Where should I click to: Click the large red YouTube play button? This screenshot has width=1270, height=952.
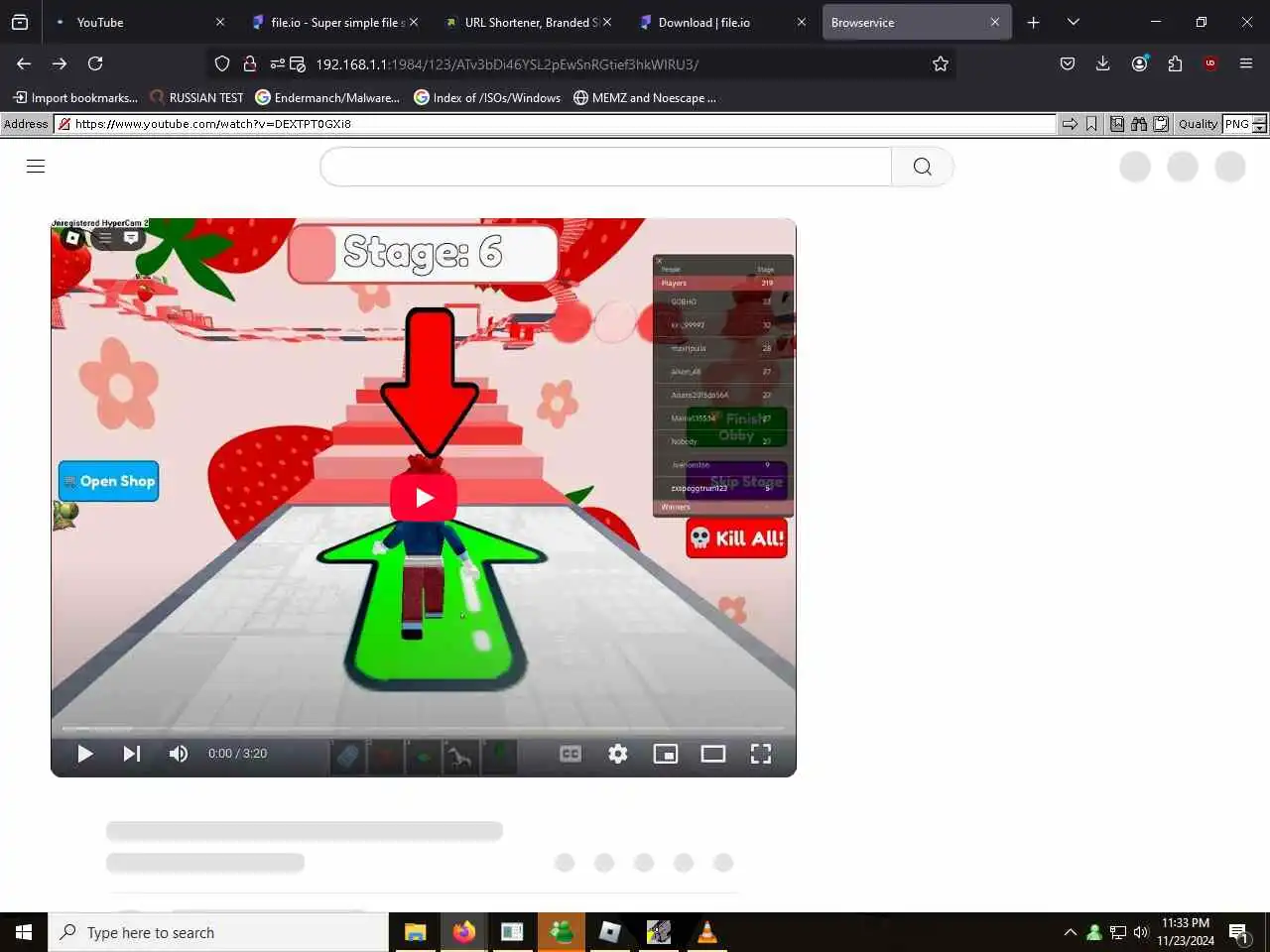click(424, 498)
